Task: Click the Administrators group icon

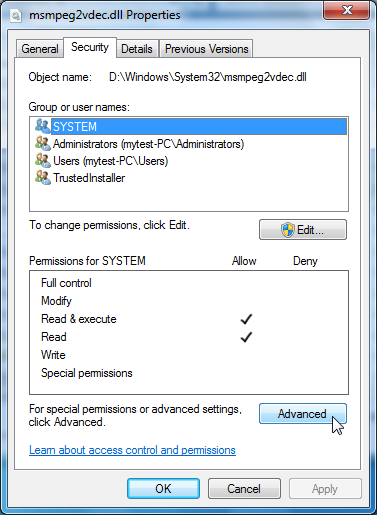Action: pos(43,143)
